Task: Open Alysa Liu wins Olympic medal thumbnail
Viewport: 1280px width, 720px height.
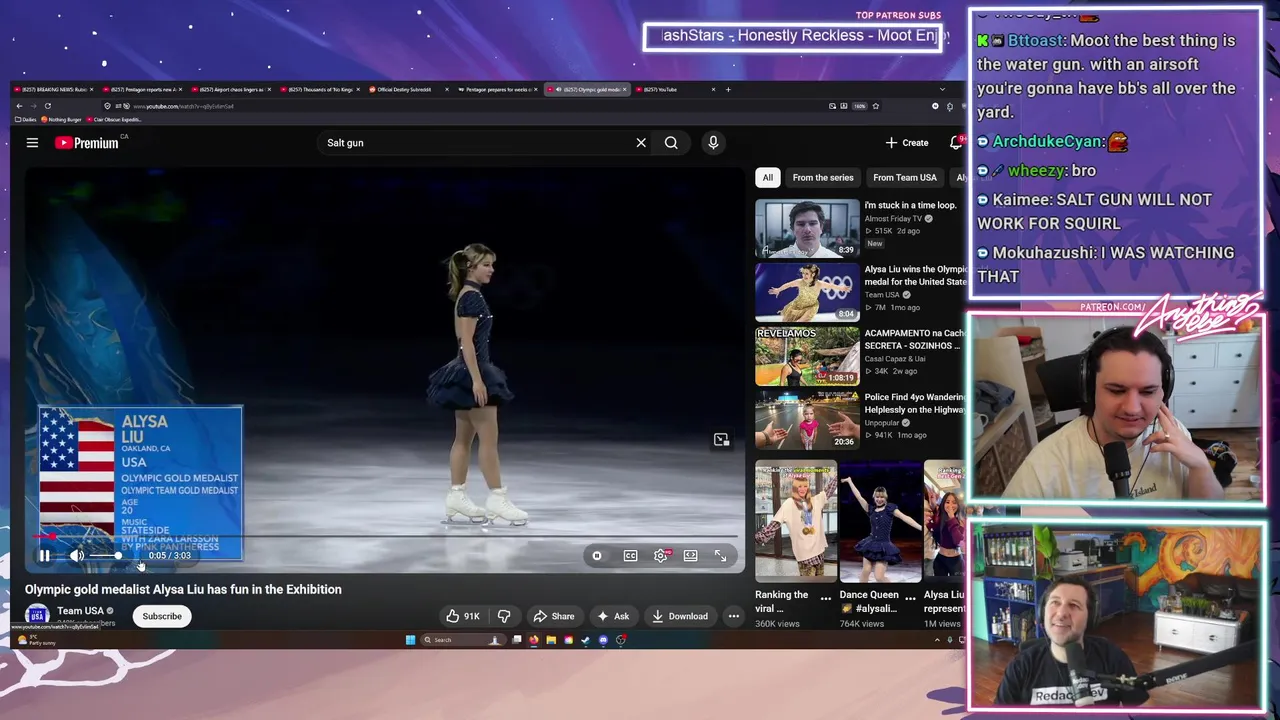Action: coord(807,293)
